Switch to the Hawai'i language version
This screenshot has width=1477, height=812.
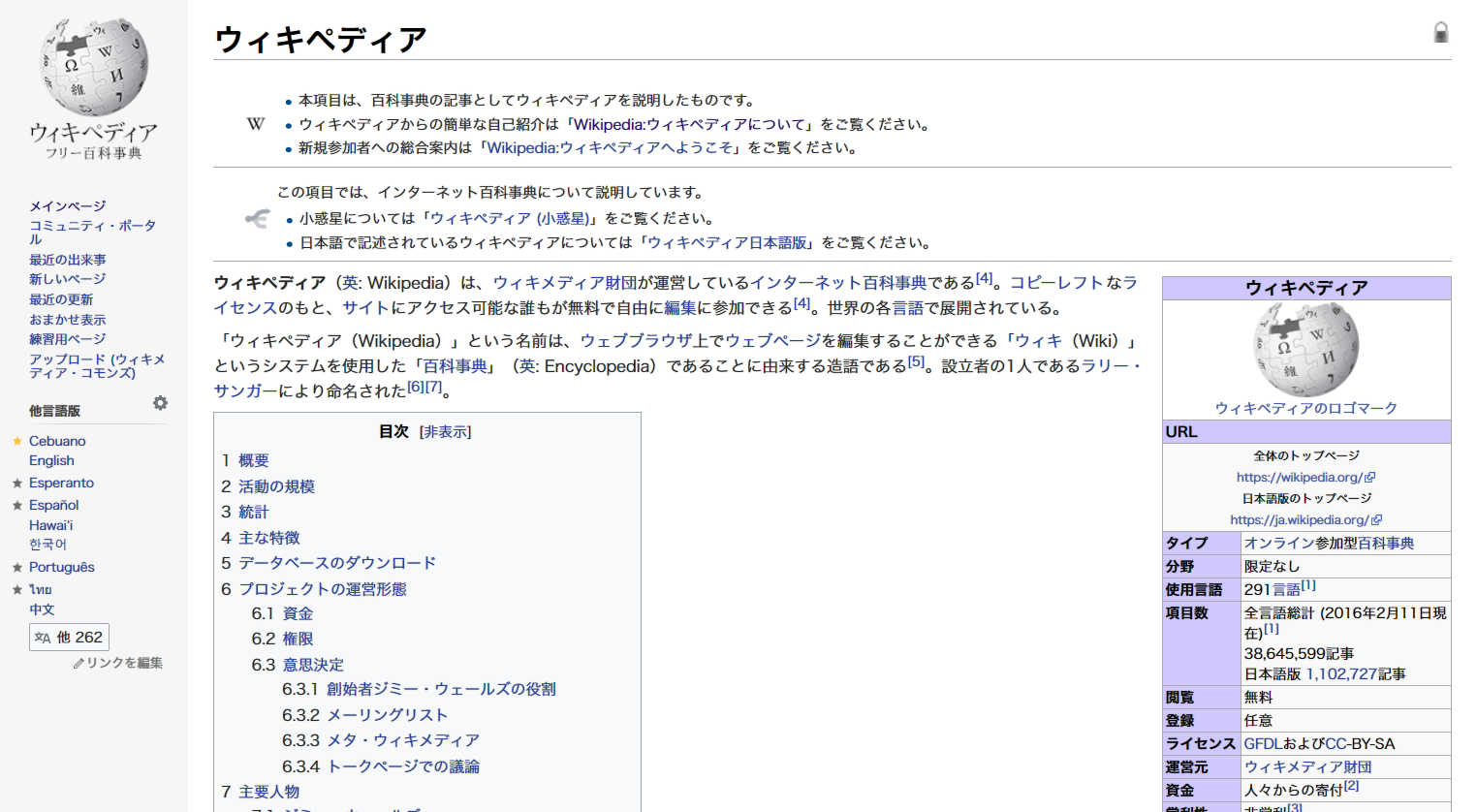pos(50,525)
